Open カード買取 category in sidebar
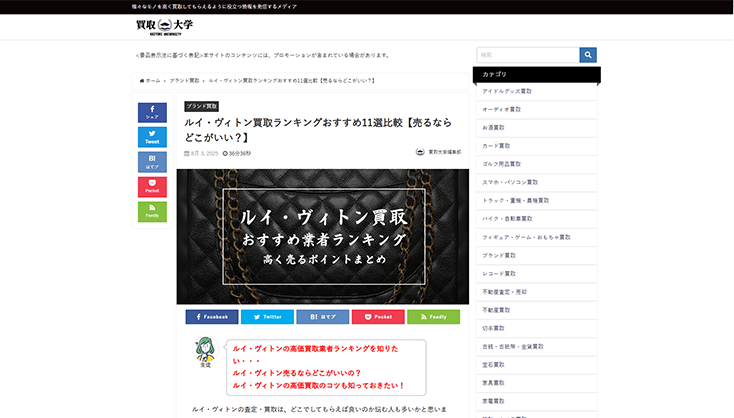 coord(498,146)
